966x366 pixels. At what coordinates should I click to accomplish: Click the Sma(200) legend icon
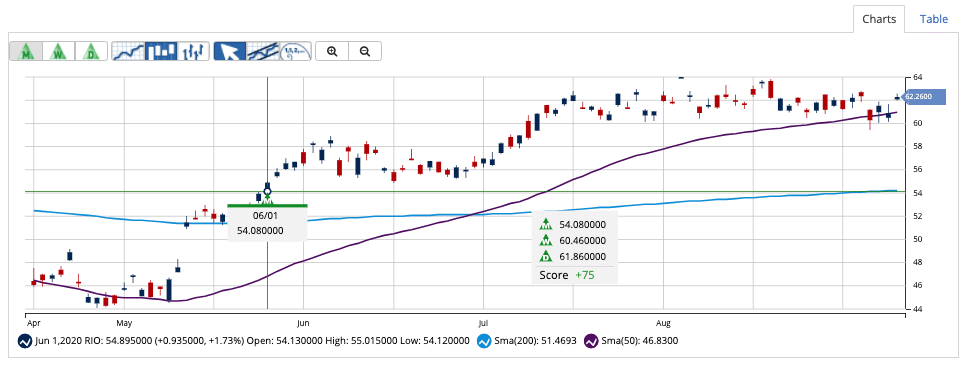484,341
